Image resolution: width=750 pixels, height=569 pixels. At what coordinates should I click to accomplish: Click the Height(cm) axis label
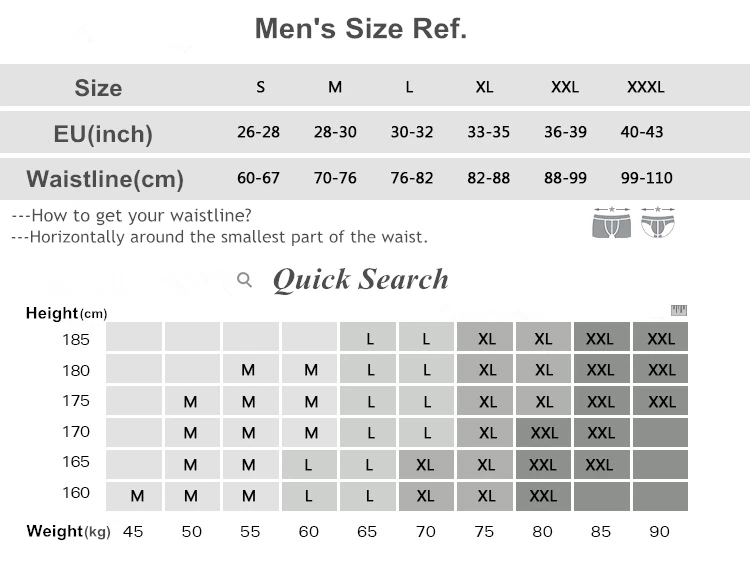66,313
